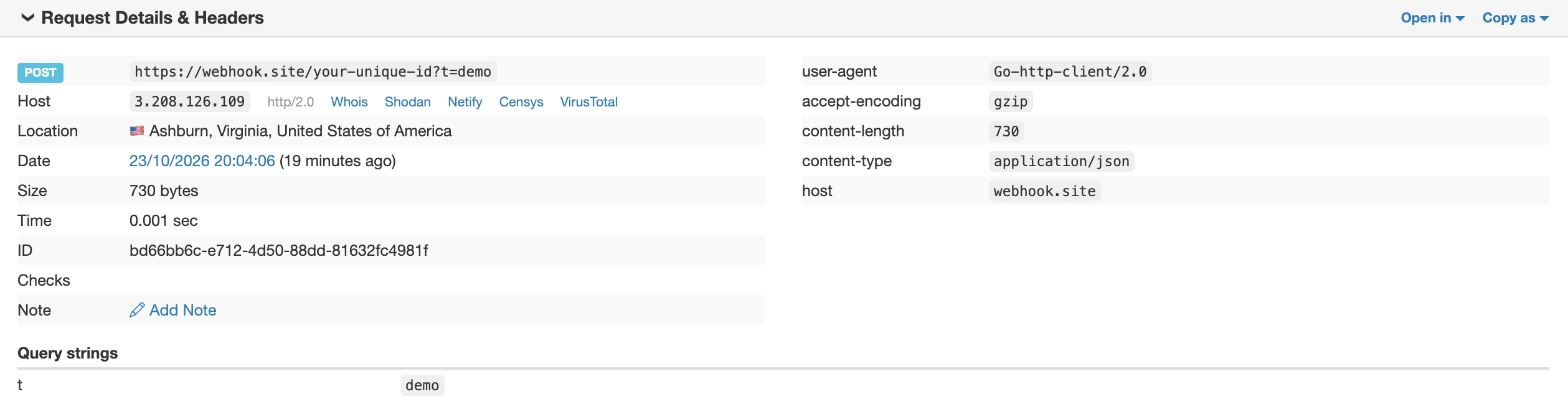Viewport: 1568px width, 417px height.
Task: Open the Censys lookup link
Action: tap(521, 102)
